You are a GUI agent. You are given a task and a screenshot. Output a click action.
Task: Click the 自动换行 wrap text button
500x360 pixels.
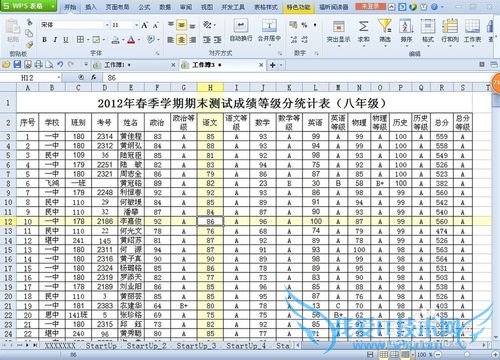pos(241,31)
